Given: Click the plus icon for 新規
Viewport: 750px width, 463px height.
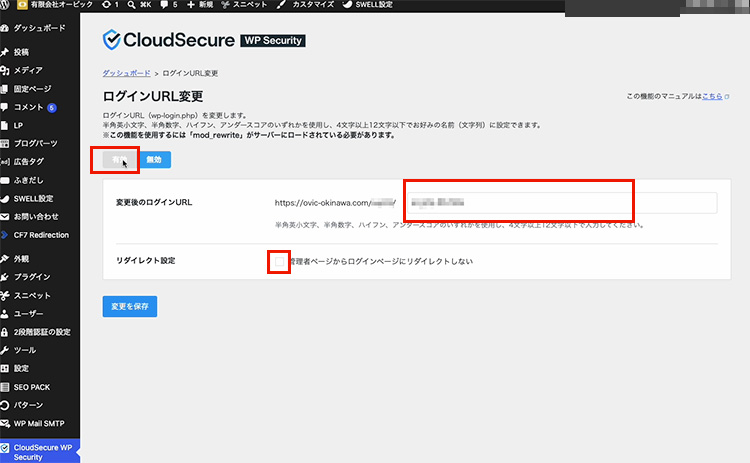Looking at the screenshot, I should (x=191, y=5).
